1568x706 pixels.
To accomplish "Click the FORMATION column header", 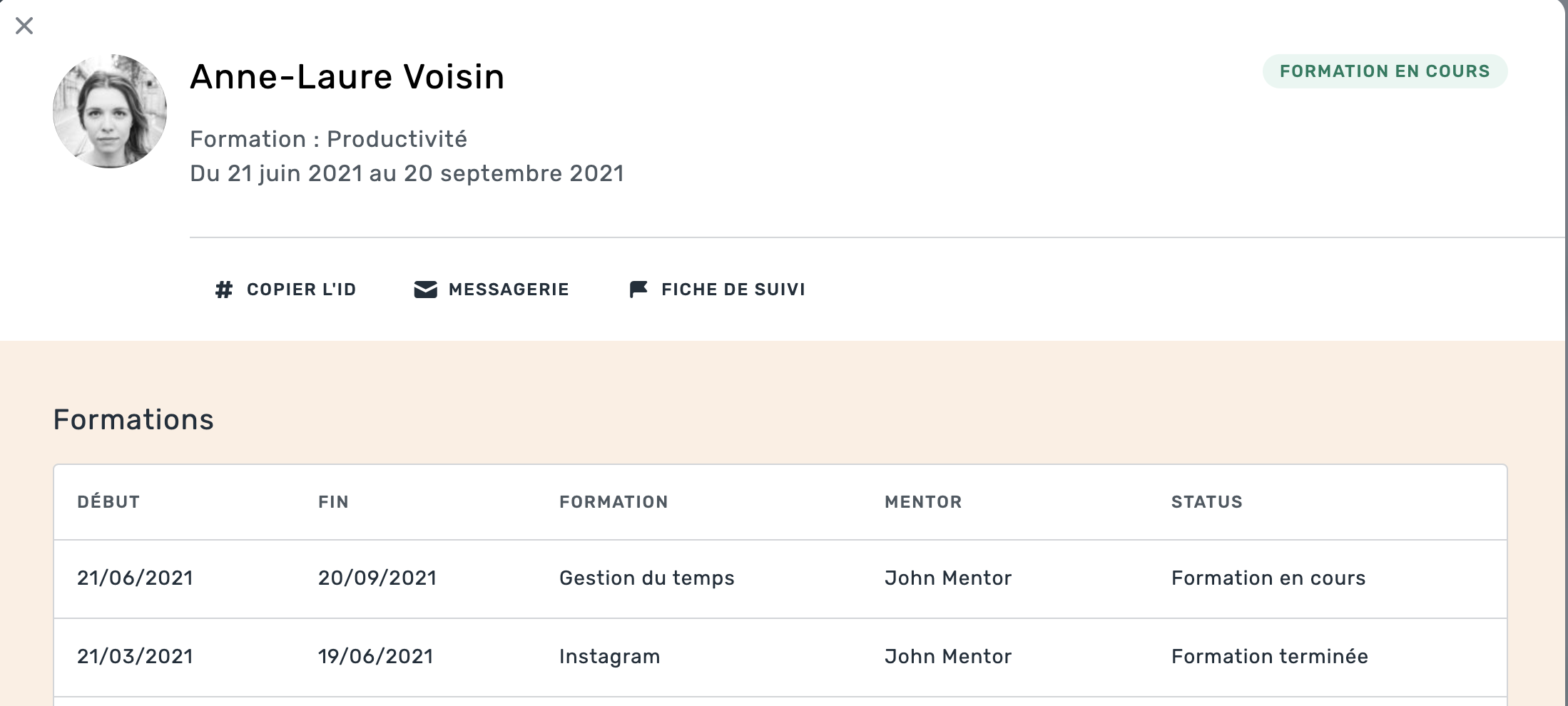I will [x=614, y=502].
